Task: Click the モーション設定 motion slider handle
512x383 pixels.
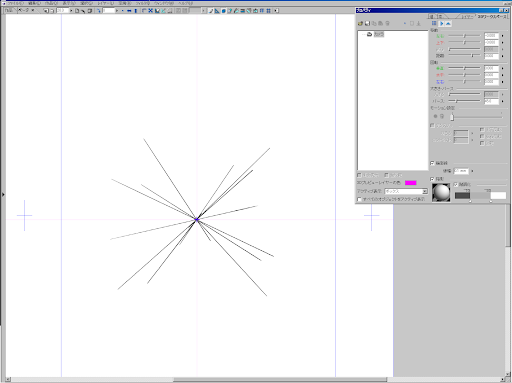Action: [x=452, y=117]
